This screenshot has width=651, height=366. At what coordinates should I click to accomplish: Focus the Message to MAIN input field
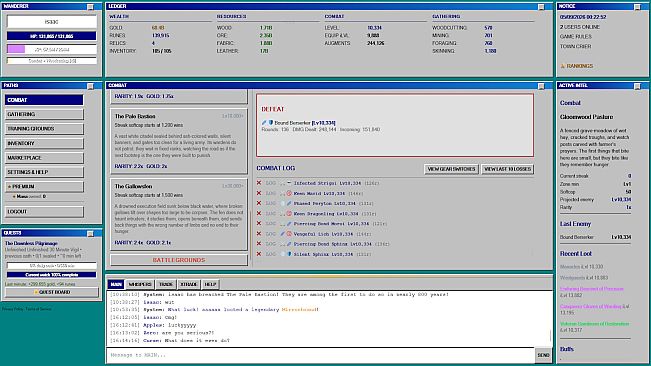tap(321, 355)
